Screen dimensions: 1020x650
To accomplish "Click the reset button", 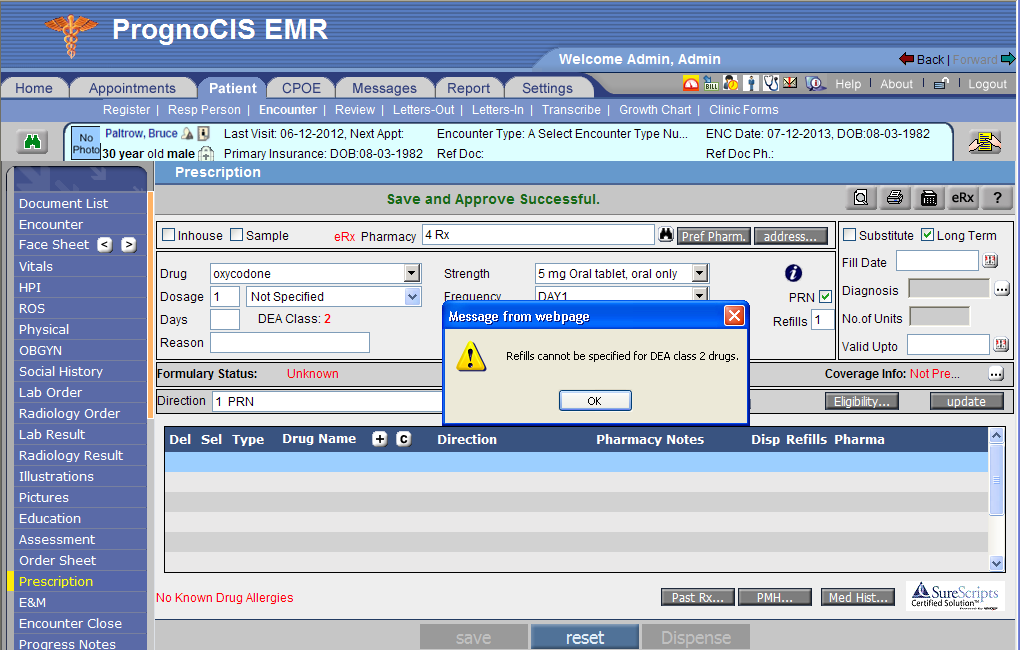I will 585,638.
